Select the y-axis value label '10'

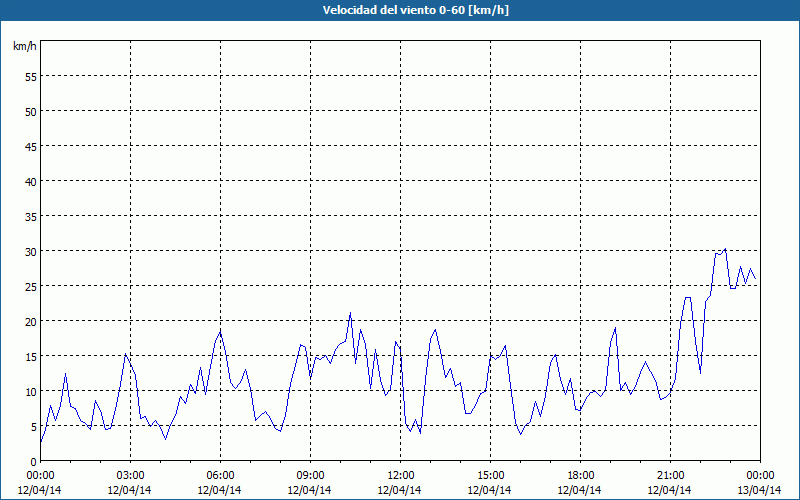pos(31,392)
